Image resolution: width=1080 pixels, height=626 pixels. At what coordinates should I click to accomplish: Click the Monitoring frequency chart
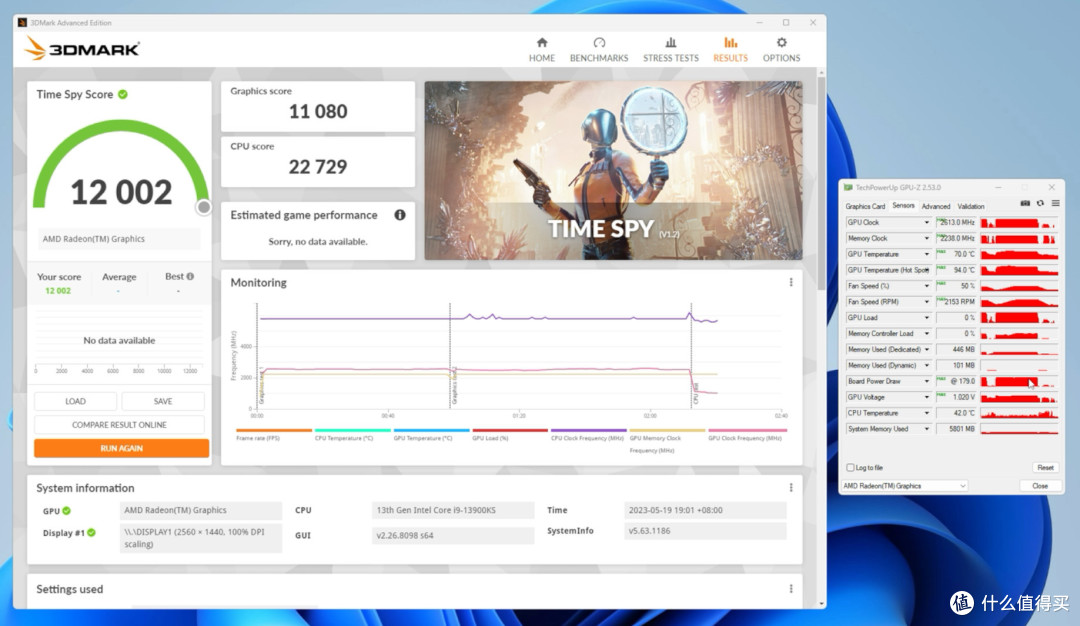click(x=520, y=358)
